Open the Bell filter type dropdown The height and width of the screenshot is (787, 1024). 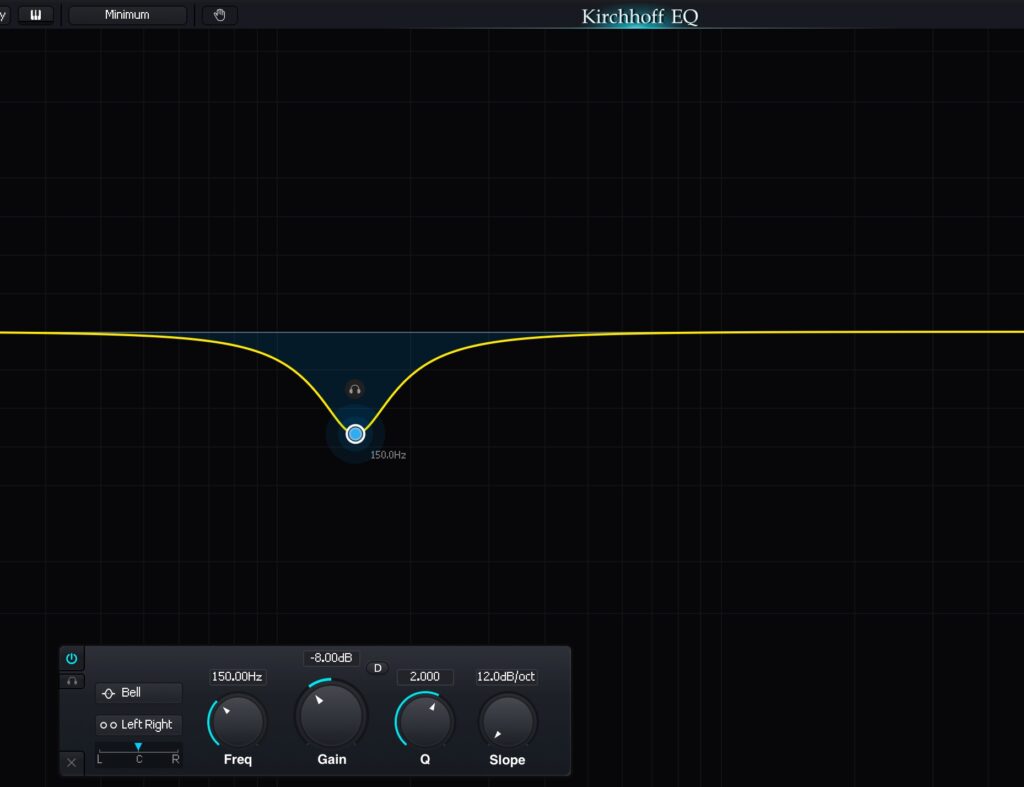pyautogui.click(x=139, y=693)
